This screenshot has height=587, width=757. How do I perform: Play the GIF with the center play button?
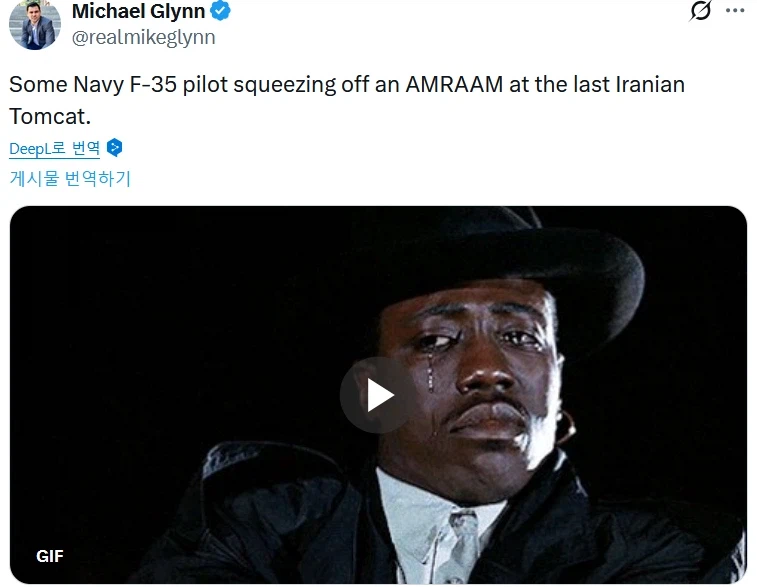379,395
